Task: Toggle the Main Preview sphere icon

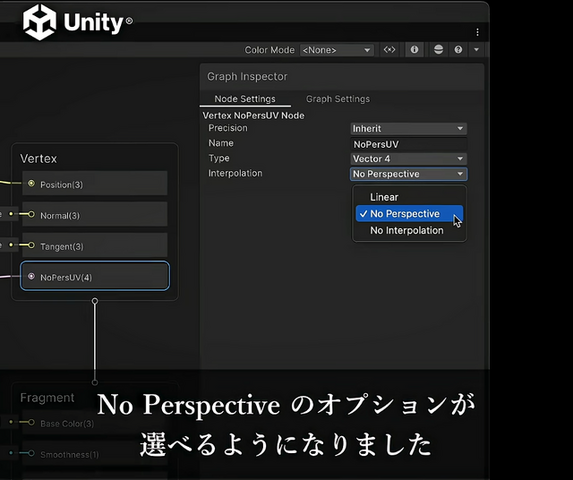Action: click(438, 49)
